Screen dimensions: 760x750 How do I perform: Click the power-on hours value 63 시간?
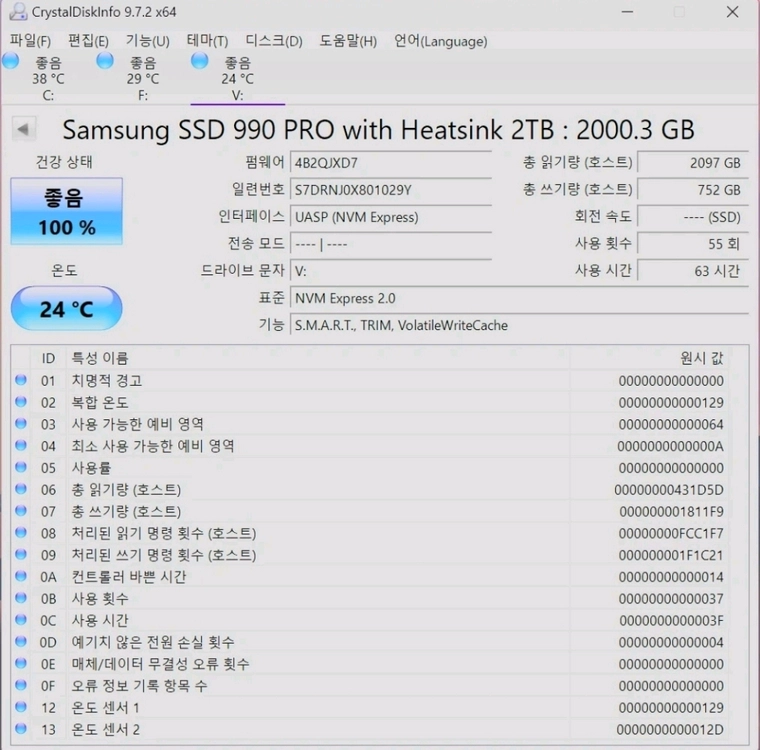coord(693,271)
